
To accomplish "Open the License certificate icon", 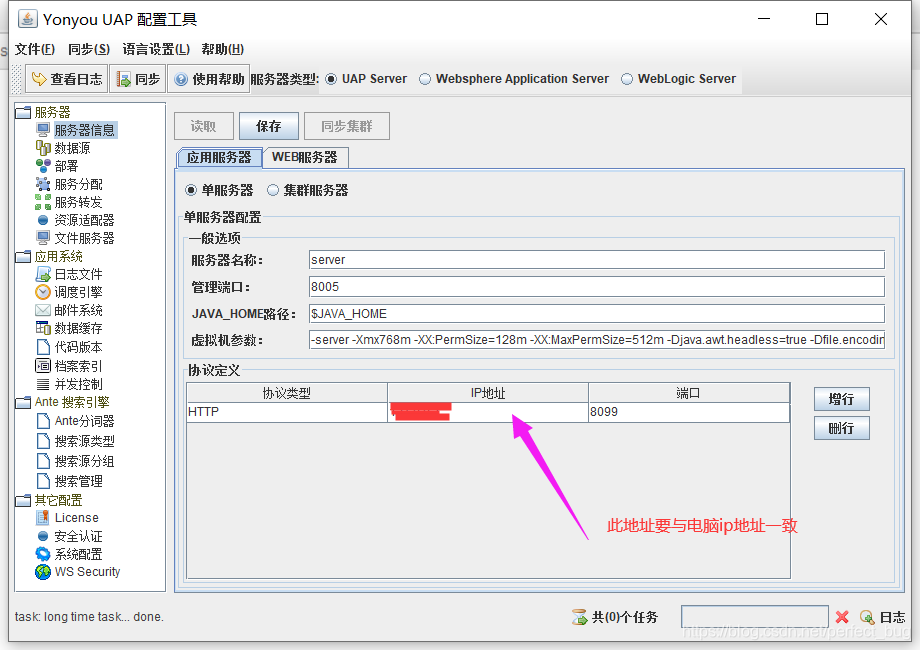I will 43,517.
